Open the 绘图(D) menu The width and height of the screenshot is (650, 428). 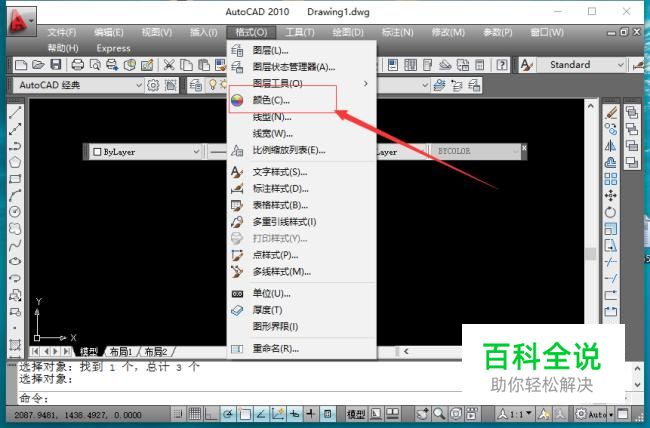[x=348, y=32]
